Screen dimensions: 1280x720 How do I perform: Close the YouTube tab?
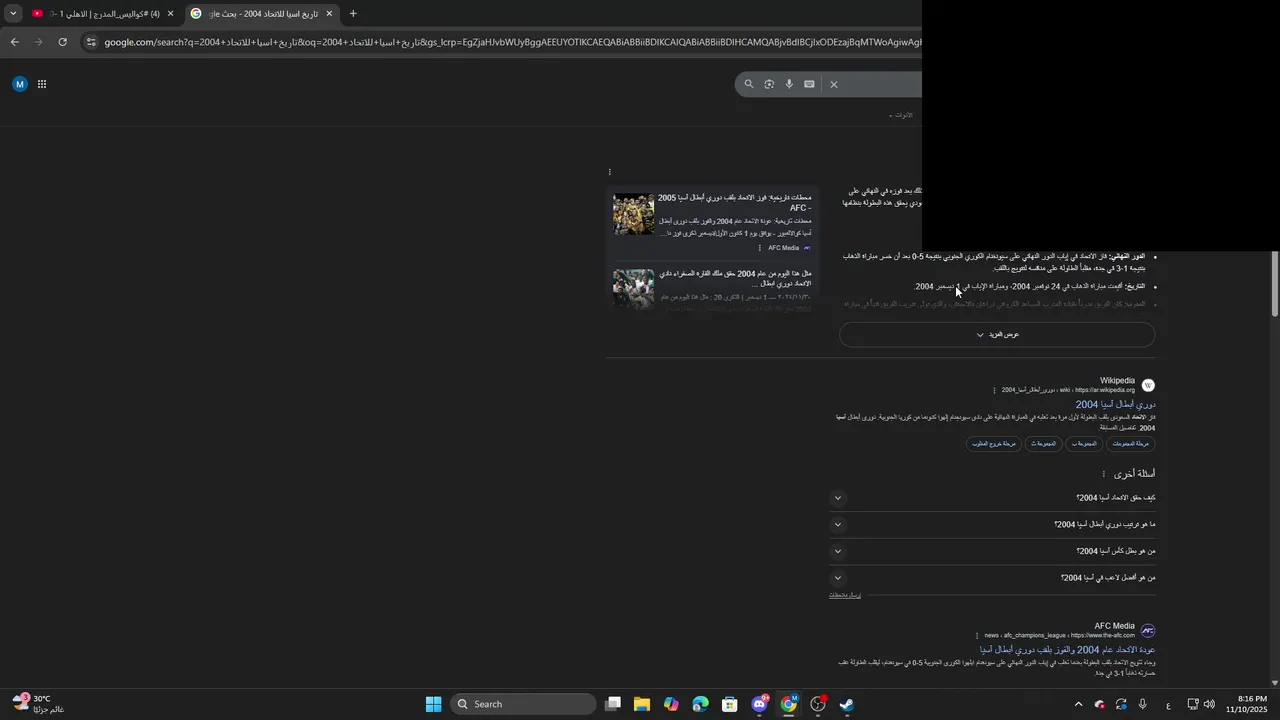[x=170, y=14]
